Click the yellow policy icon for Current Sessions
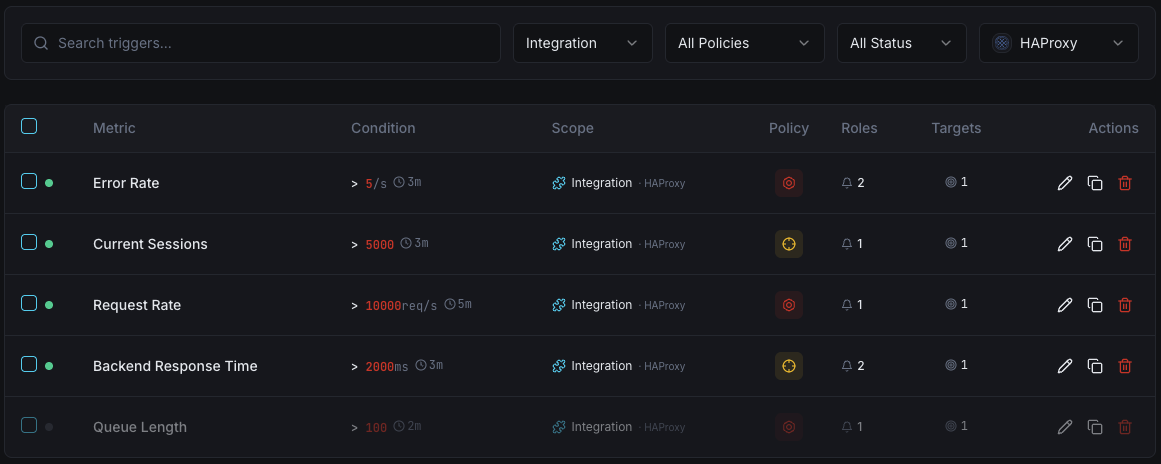The image size is (1161, 464). point(789,243)
